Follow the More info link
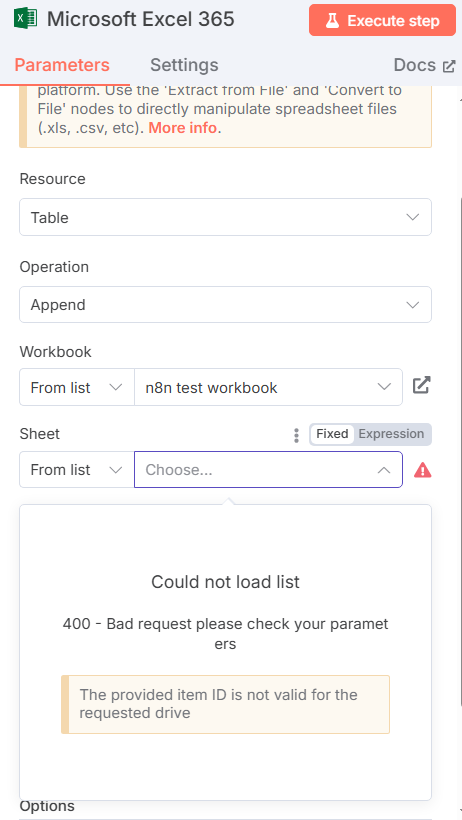462x820 pixels. tap(183, 128)
